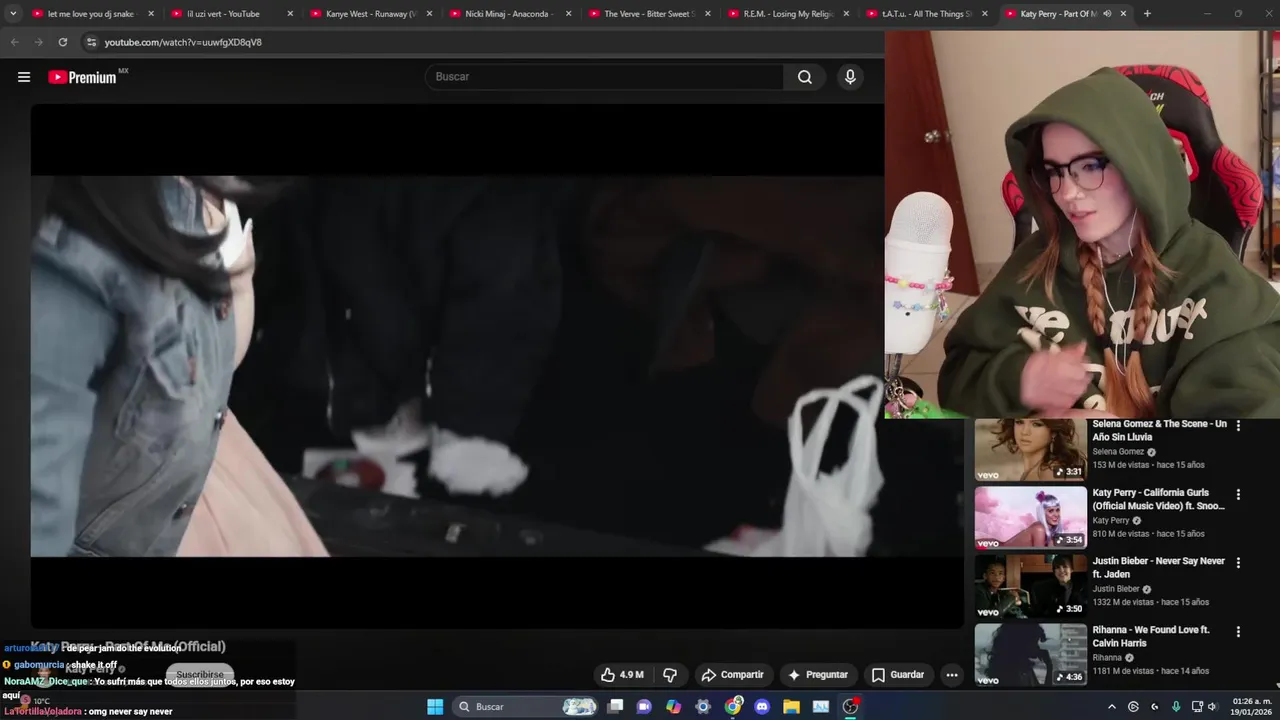Click the YouTube Buscar search field
The width and height of the screenshot is (1280, 720).
click(x=605, y=77)
